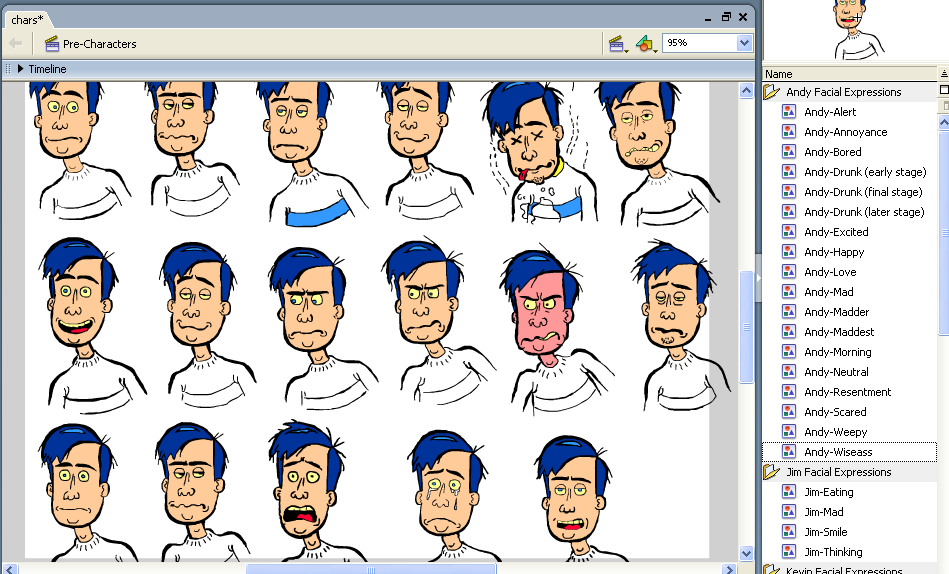Click the Andy-Weepy symbol icon

[789, 431]
